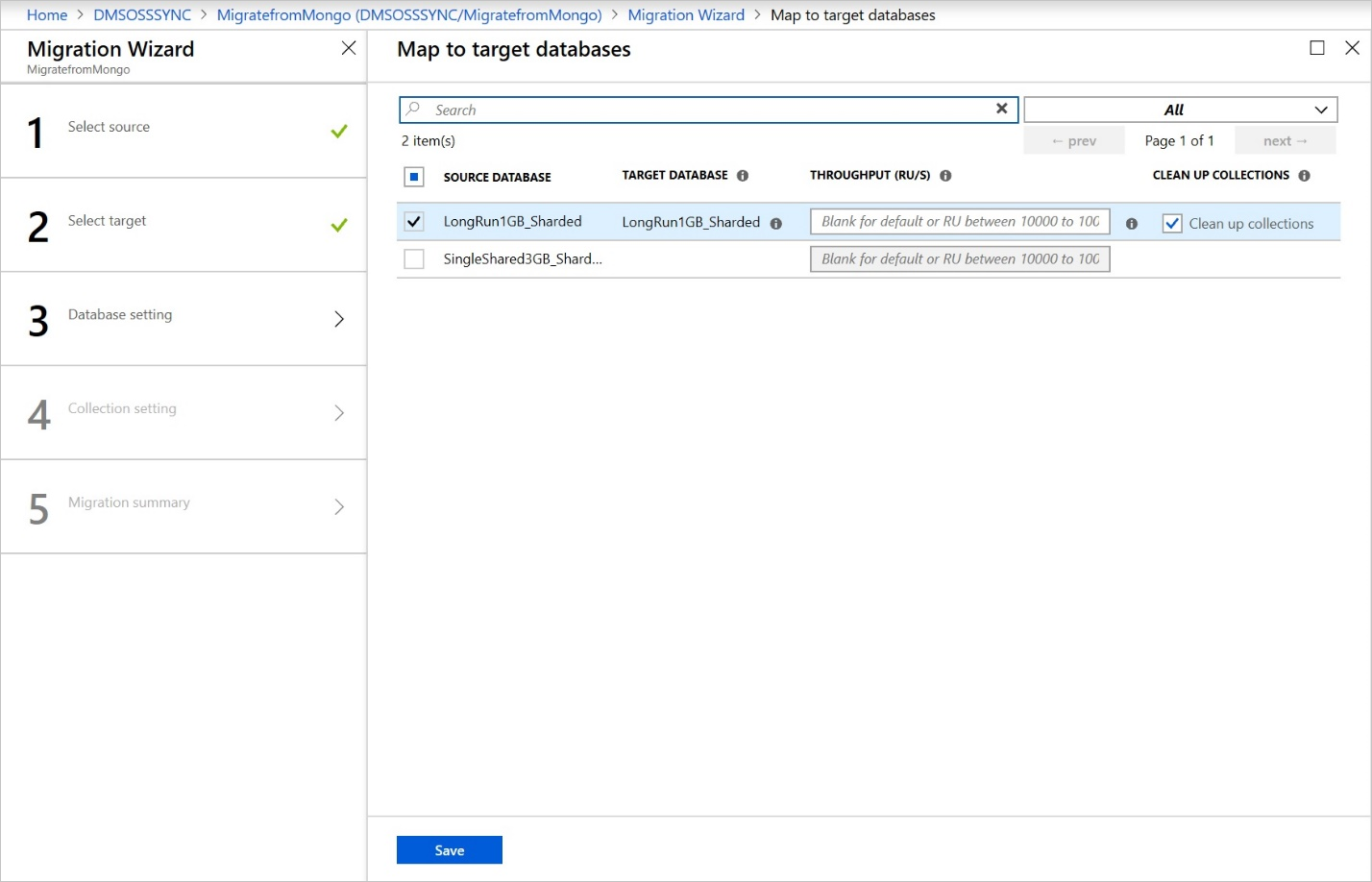Click green checkmark on Select source step
Viewport: 1372px width, 882px height.
pyautogui.click(x=339, y=131)
